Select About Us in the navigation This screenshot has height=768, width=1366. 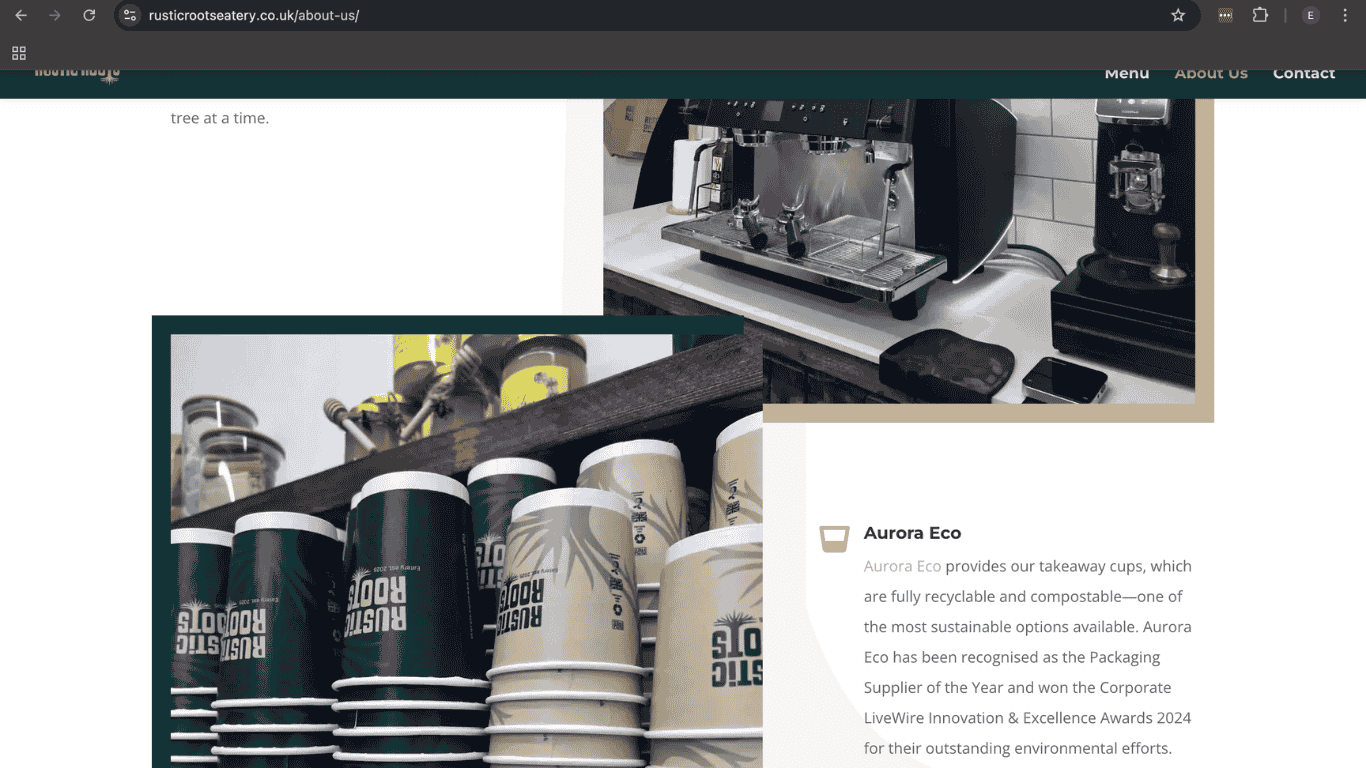pos(1210,73)
